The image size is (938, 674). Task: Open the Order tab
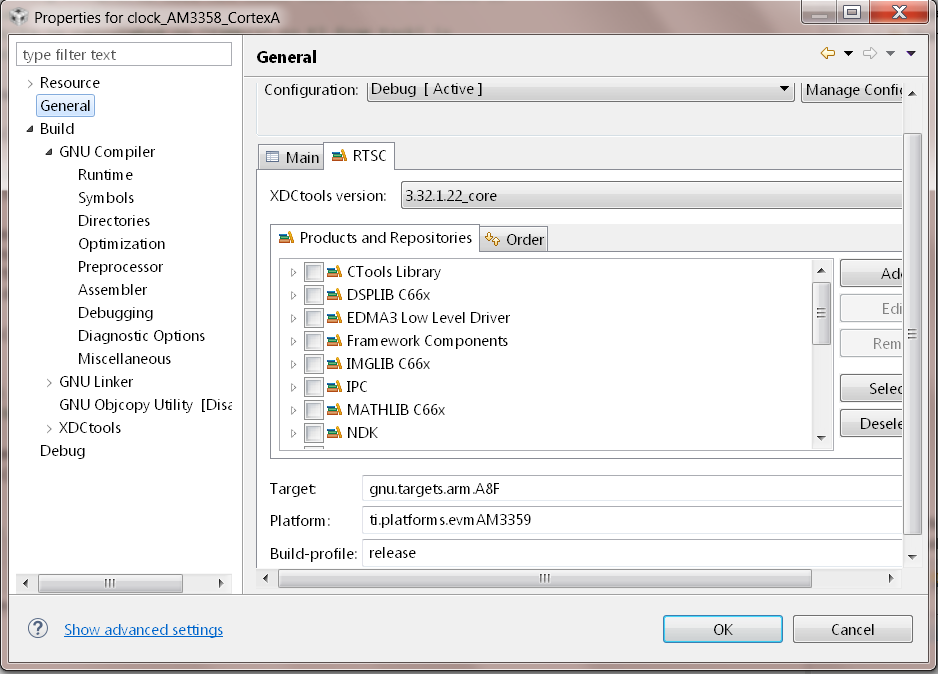(515, 239)
